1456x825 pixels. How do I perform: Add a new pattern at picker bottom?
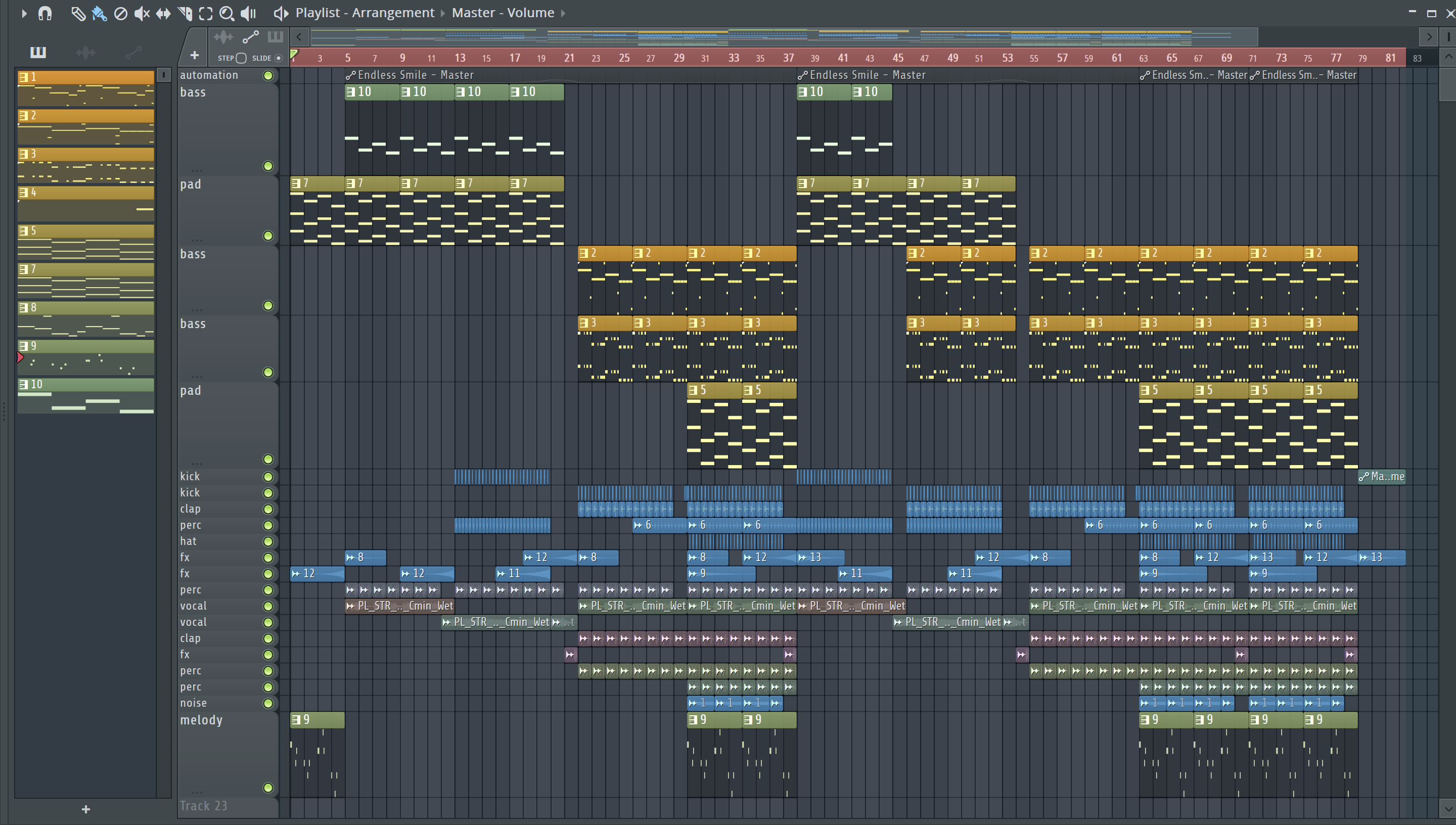[x=85, y=809]
